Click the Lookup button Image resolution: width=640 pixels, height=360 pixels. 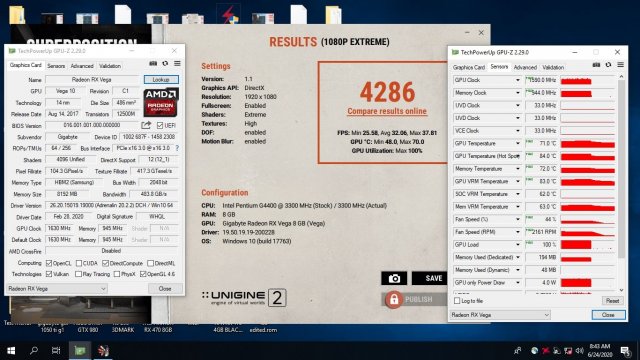coord(161,80)
